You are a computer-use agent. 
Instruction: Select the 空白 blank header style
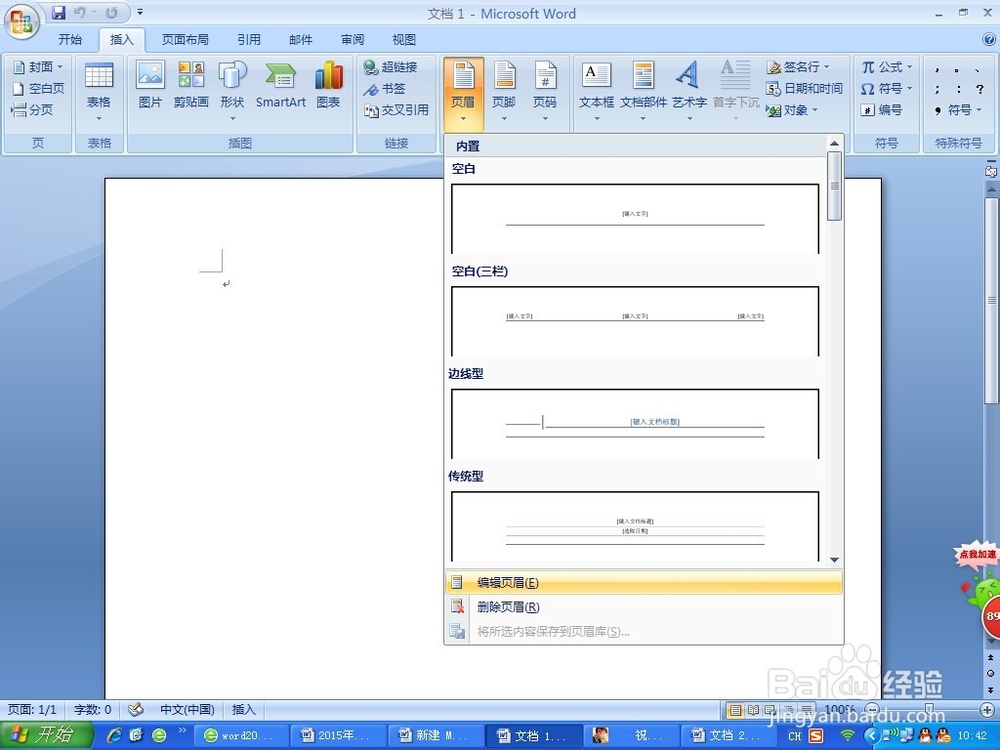click(634, 218)
